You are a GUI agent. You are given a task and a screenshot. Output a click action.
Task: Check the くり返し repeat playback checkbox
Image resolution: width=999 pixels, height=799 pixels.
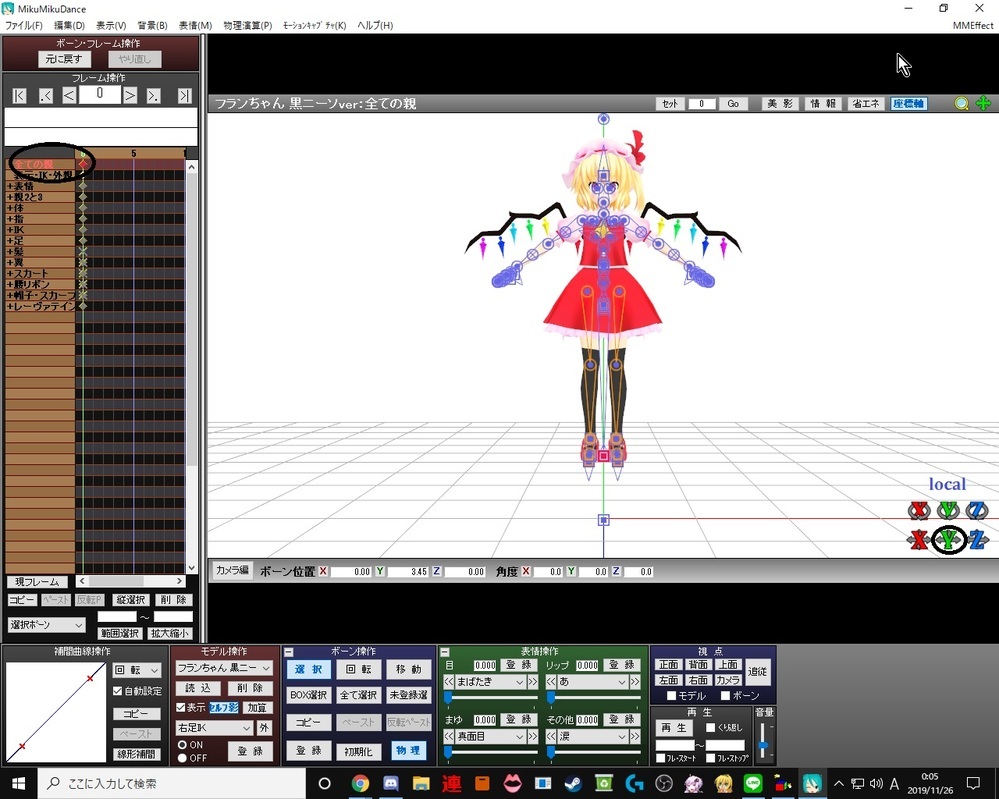(710, 727)
